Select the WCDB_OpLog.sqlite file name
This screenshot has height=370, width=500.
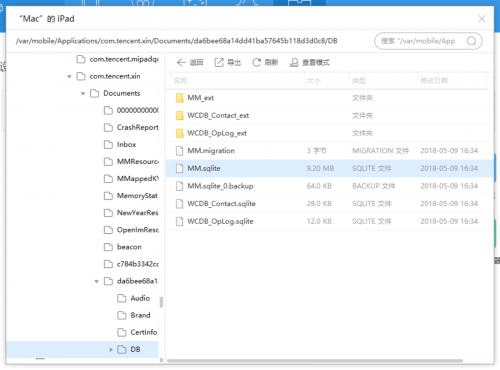coord(220,221)
